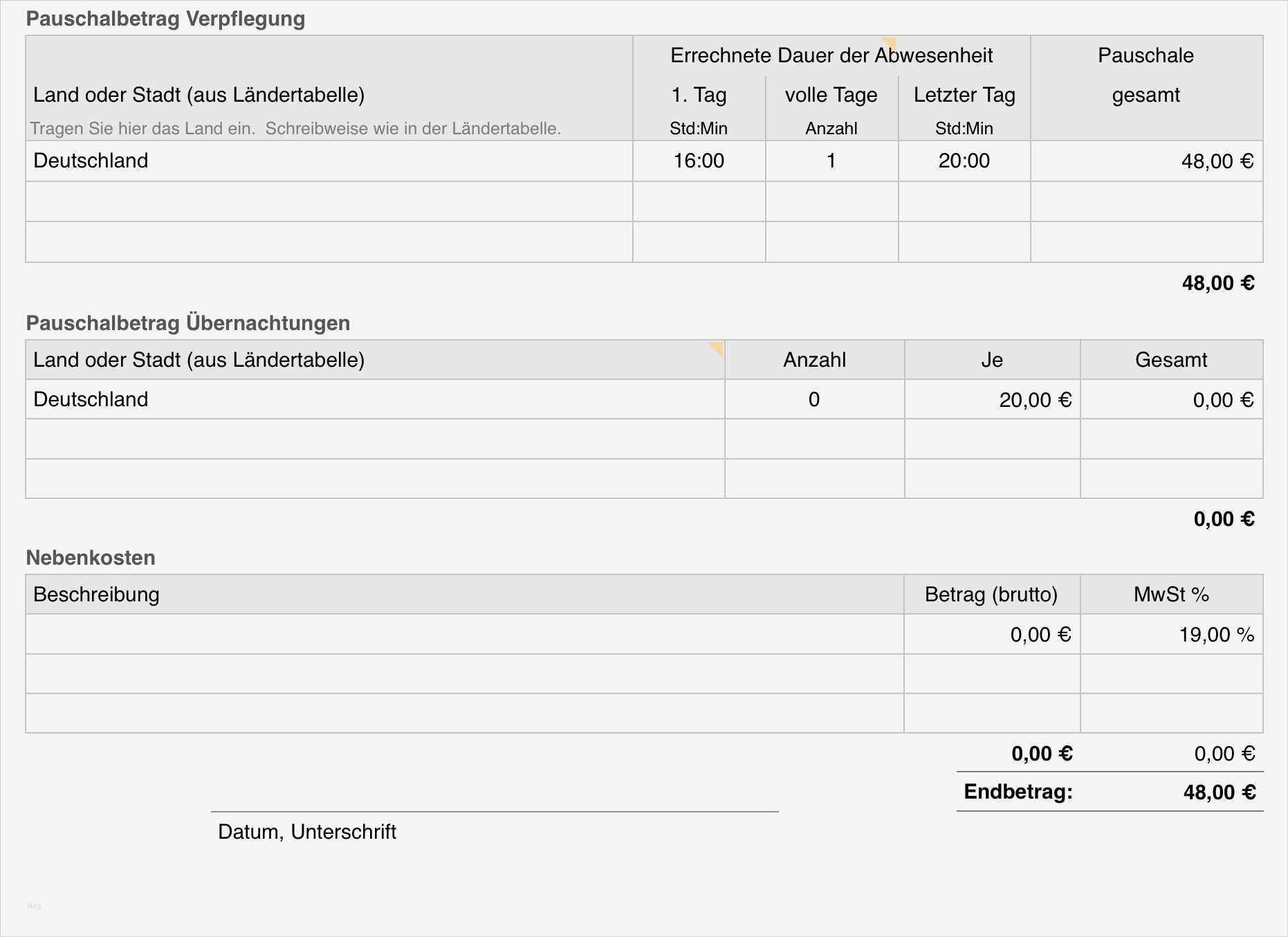Image resolution: width=1288 pixels, height=937 pixels.
Task: Click the Beschreibung column header
Action: pos(464,594)
